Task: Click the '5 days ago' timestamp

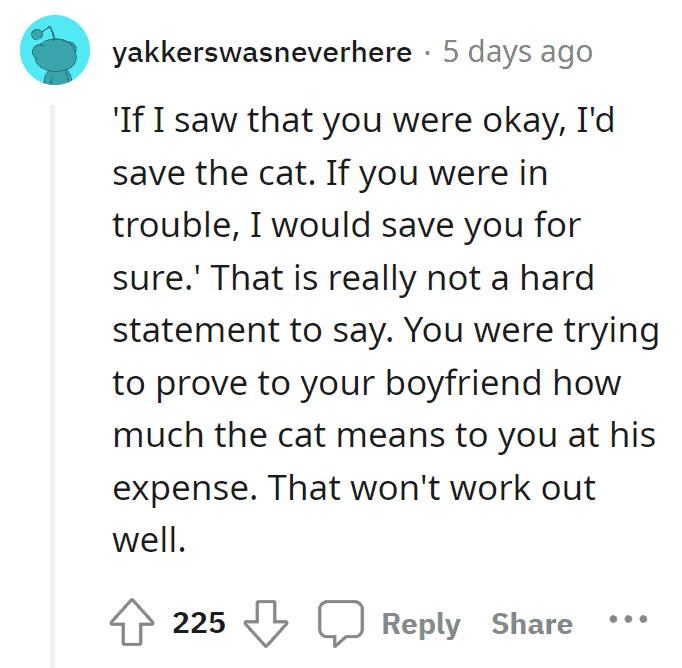Action: [518, 52]
